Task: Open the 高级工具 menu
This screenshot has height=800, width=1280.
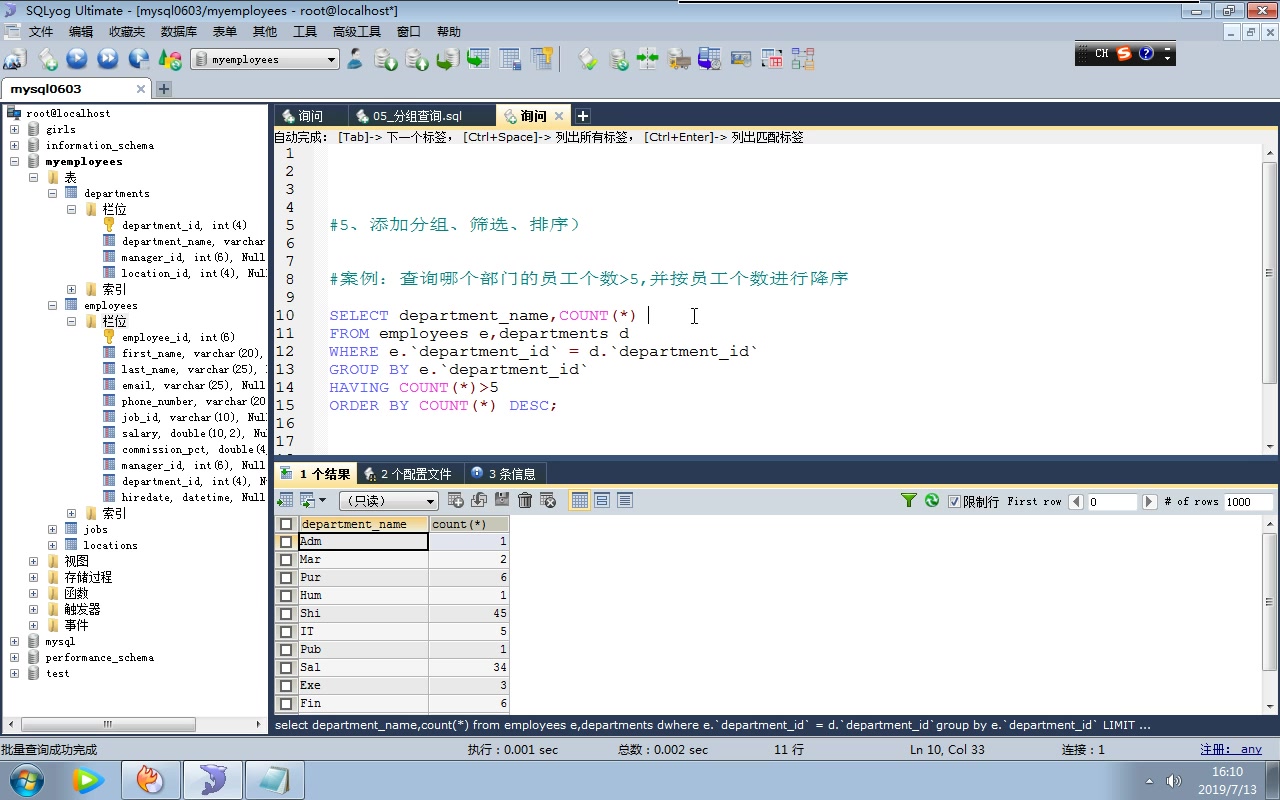Action: tap(357, 32)
